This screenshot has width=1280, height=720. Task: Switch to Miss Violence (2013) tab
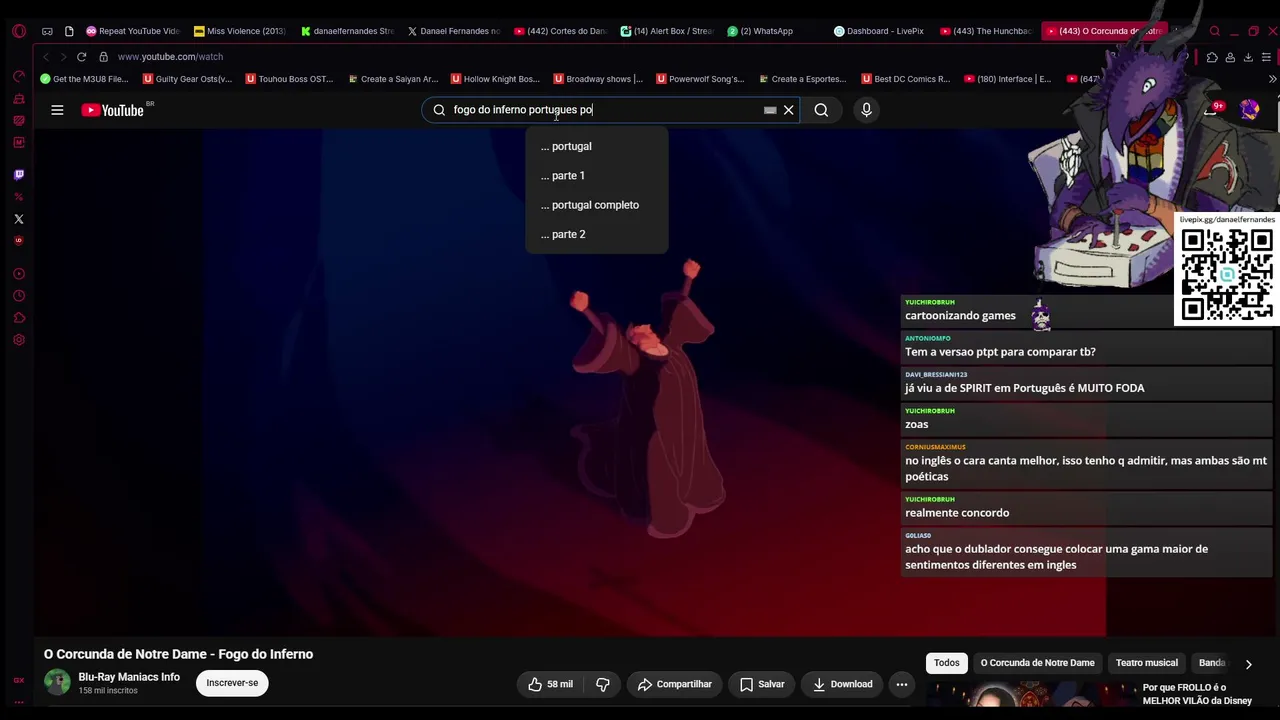(x=239, y=31)
